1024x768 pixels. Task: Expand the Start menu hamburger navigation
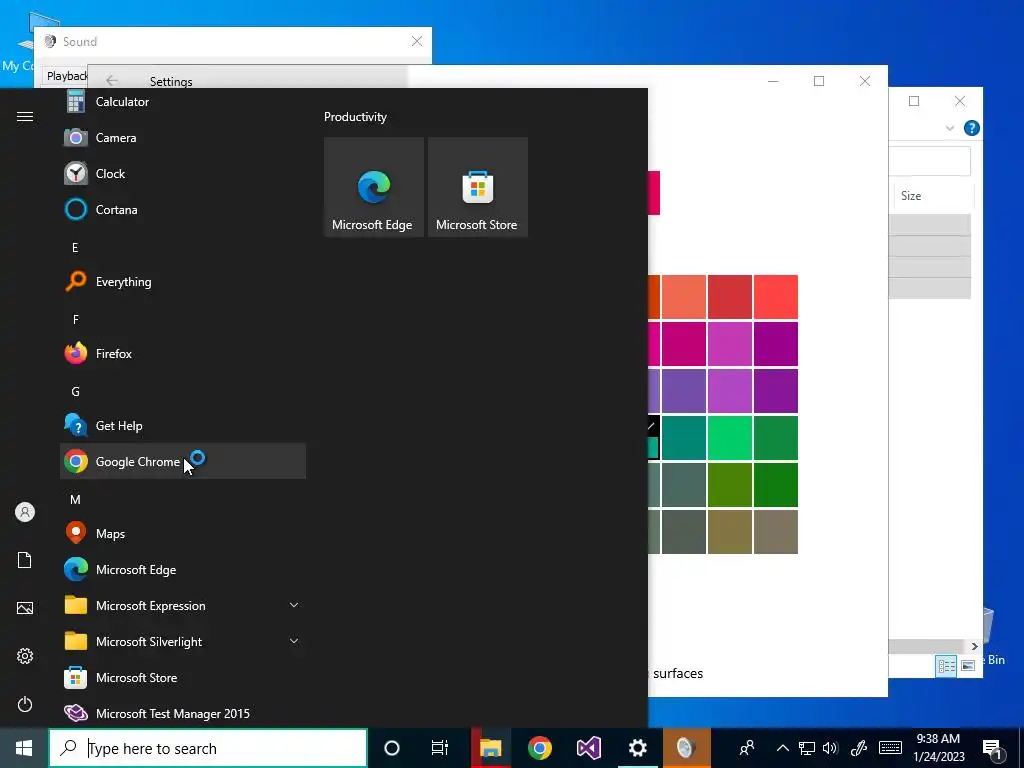pyautogui.click(x=25, y=117)
